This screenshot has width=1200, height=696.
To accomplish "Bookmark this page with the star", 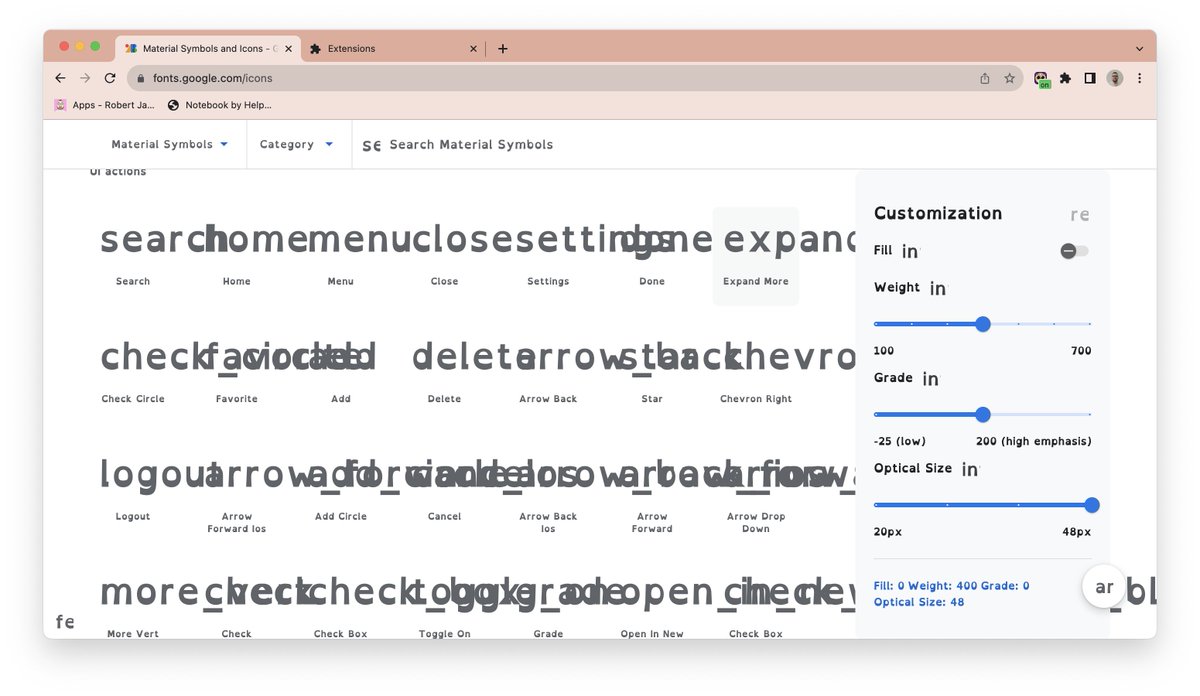I will 1009,78.
